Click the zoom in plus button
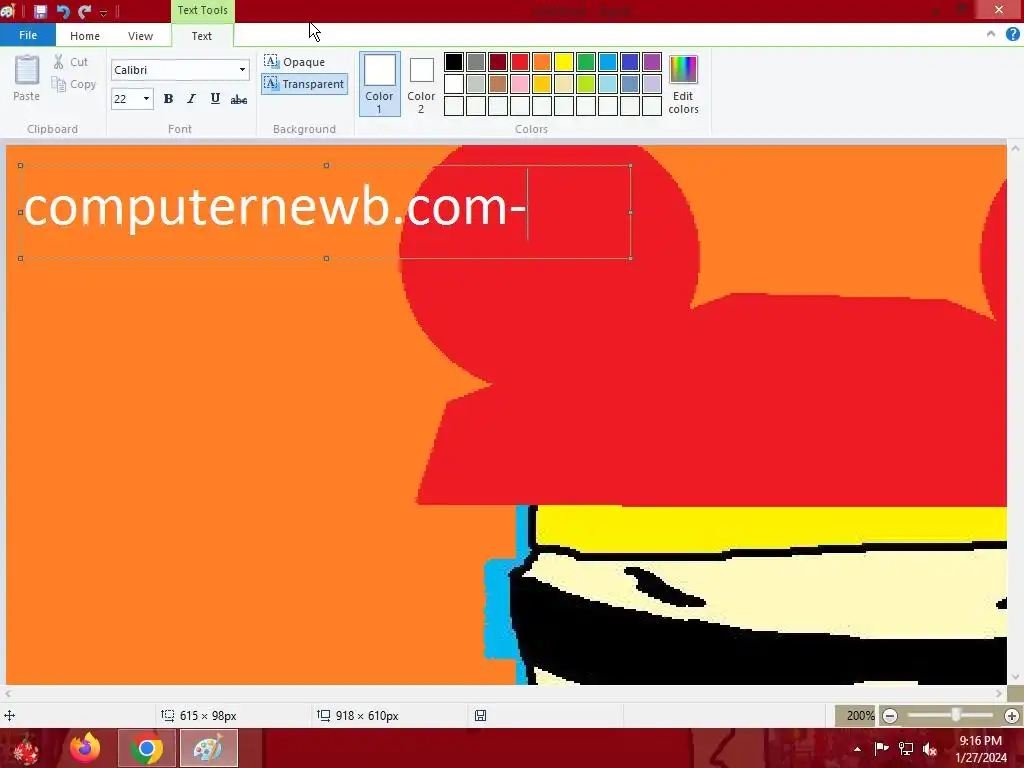The height and width of the screenshot is (768, 1024). click(x=1012, y=716)
